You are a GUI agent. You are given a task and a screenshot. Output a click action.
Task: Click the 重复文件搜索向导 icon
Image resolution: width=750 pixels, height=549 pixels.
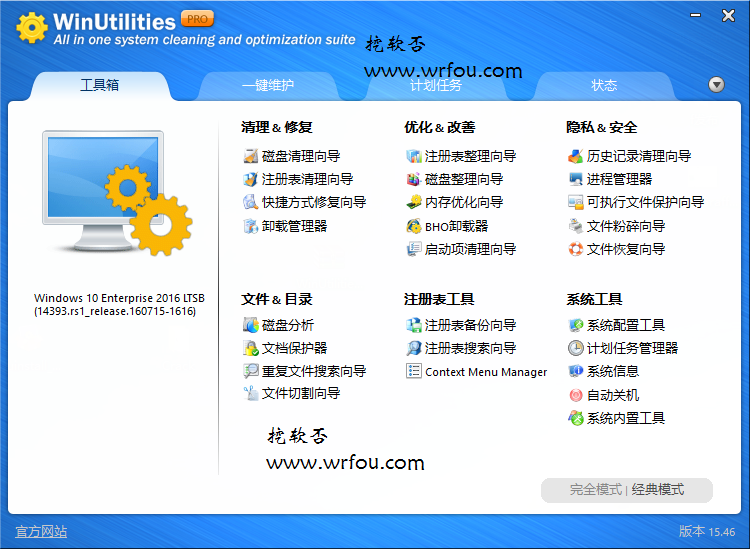coord(251,371)
